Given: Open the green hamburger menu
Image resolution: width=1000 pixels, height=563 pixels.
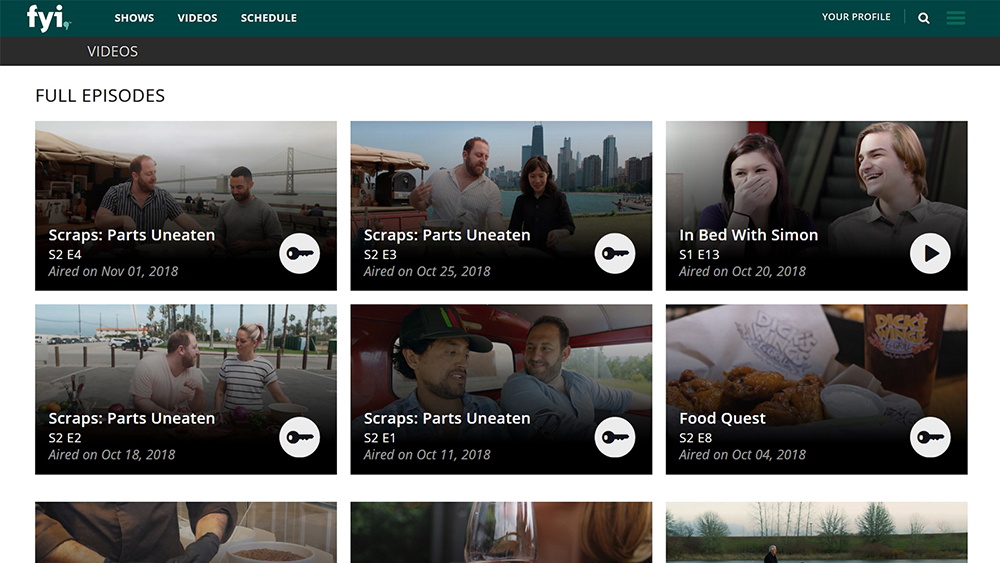Looking at the screenshot, I should 956,18.
